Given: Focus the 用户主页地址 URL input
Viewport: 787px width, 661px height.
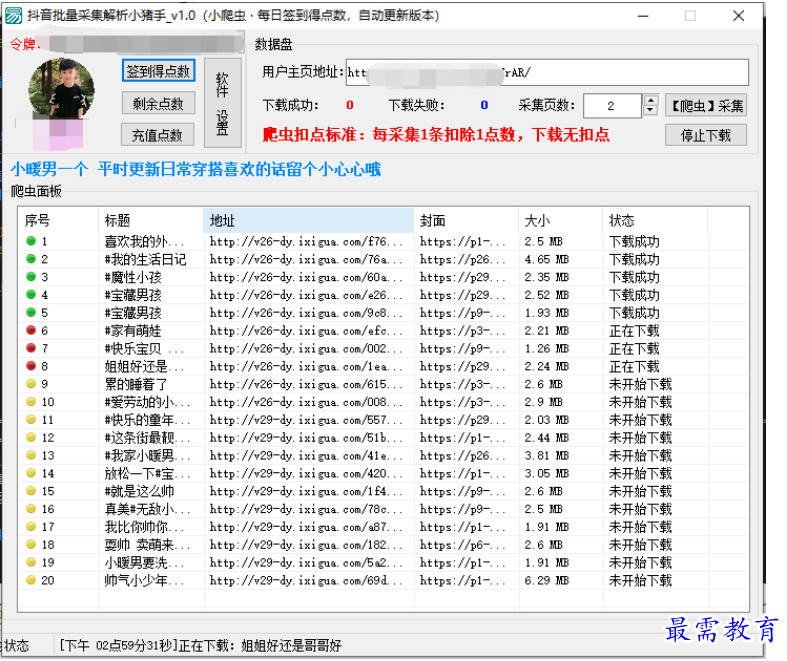Looking at the screenshot, I should click(547, 72).
